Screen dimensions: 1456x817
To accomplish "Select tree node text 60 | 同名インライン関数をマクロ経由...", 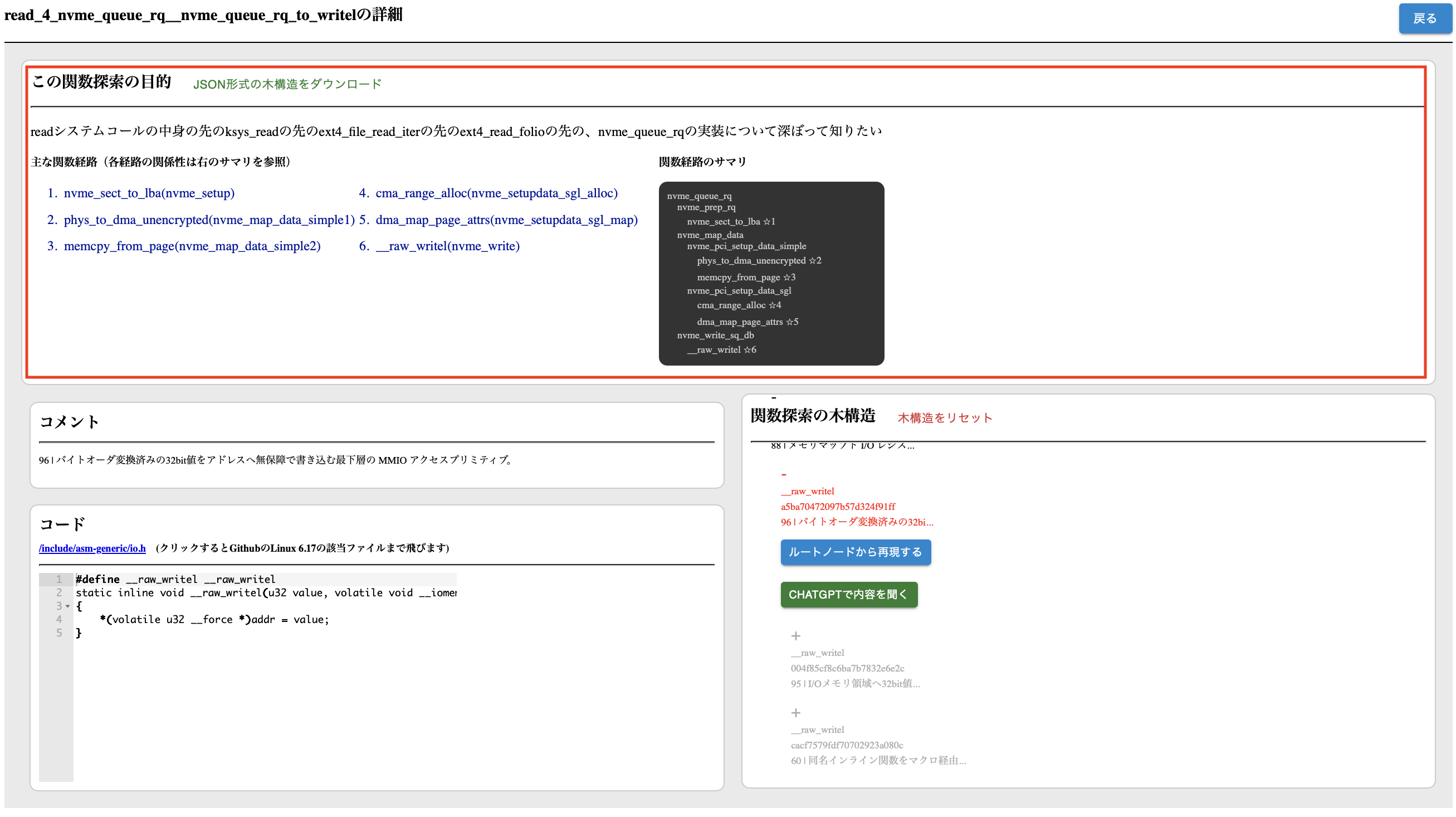I will point(878,761).
